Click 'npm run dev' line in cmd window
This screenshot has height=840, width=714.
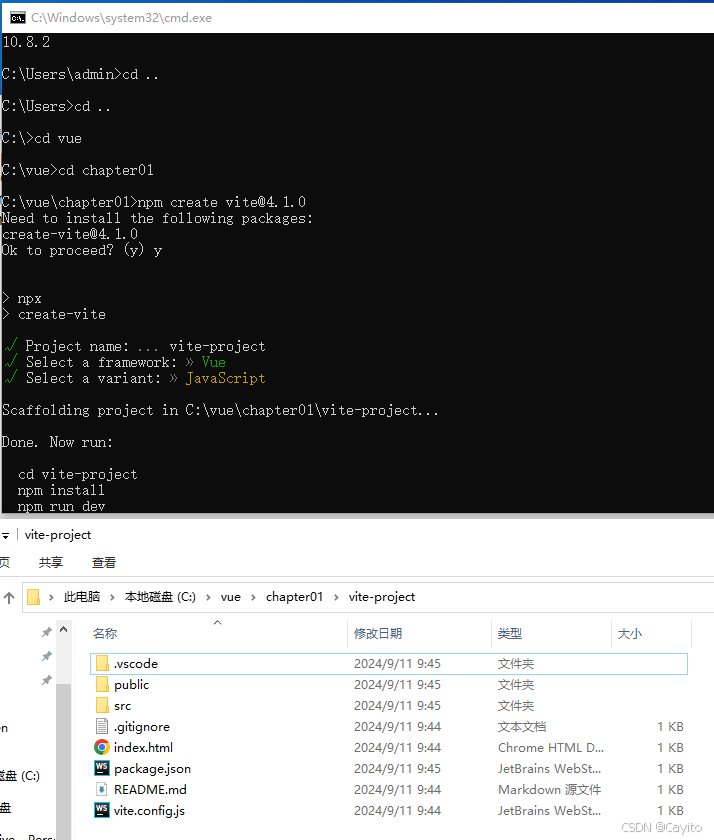(61, 506)
